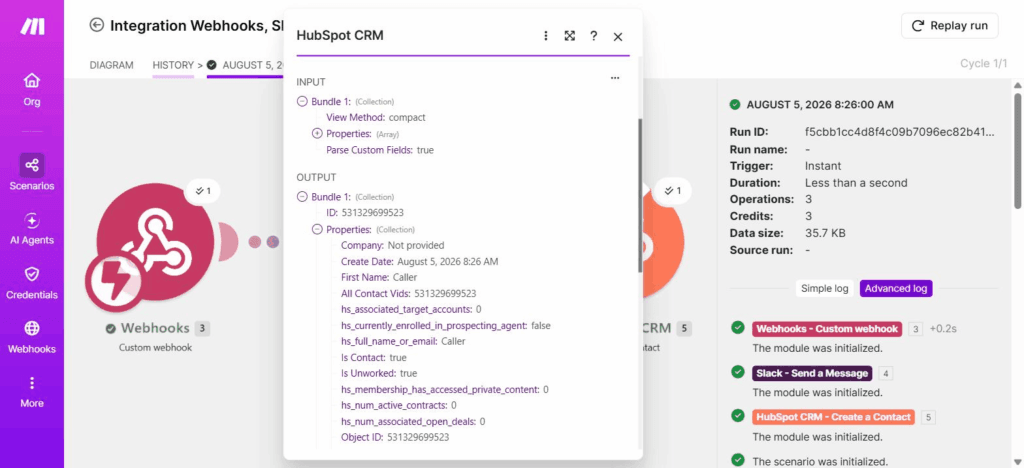Close the HubSpot CRM panel

coord(618,37)
